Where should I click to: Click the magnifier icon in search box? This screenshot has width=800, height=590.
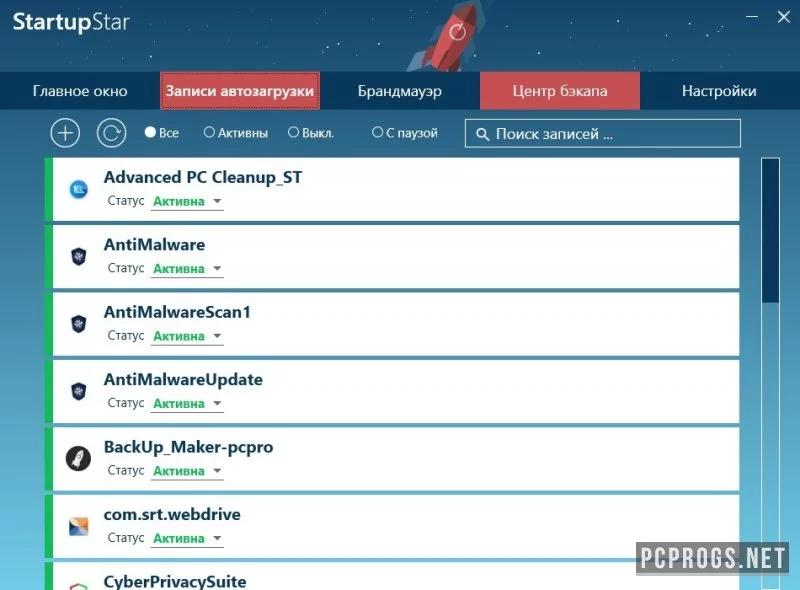(482, 134)
